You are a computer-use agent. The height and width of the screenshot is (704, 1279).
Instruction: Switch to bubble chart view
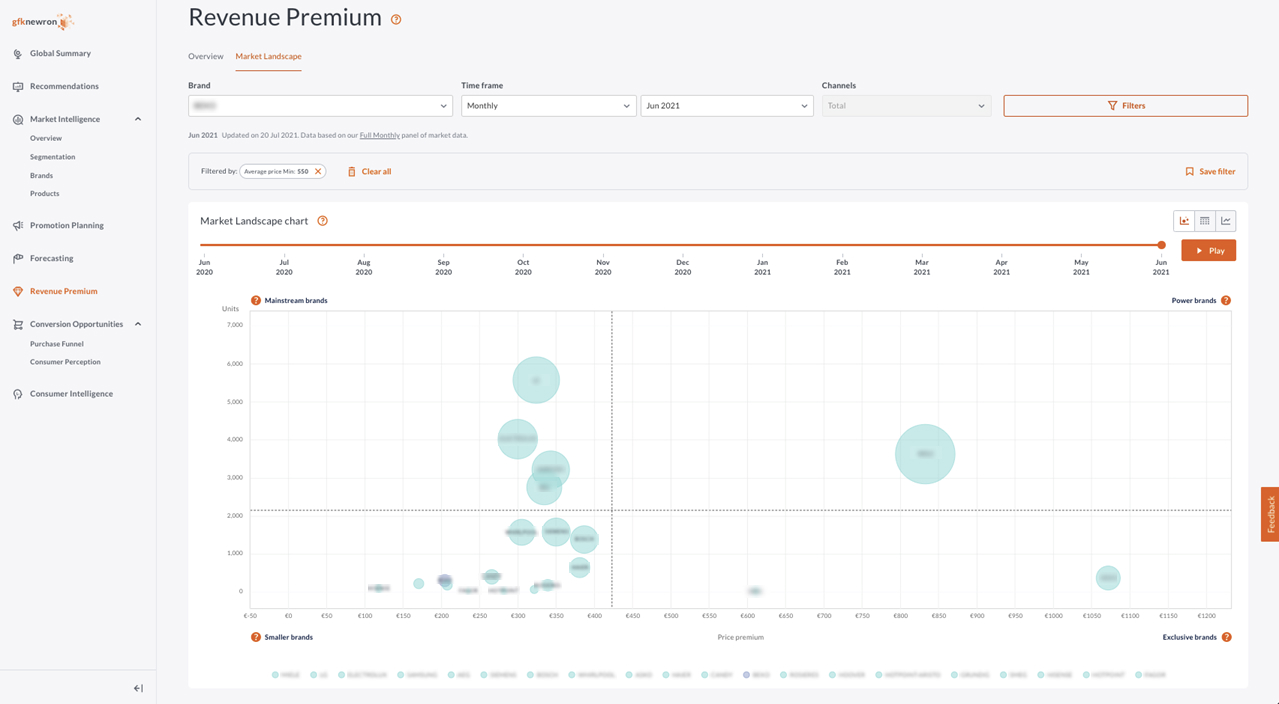(x=1184, y=221)
